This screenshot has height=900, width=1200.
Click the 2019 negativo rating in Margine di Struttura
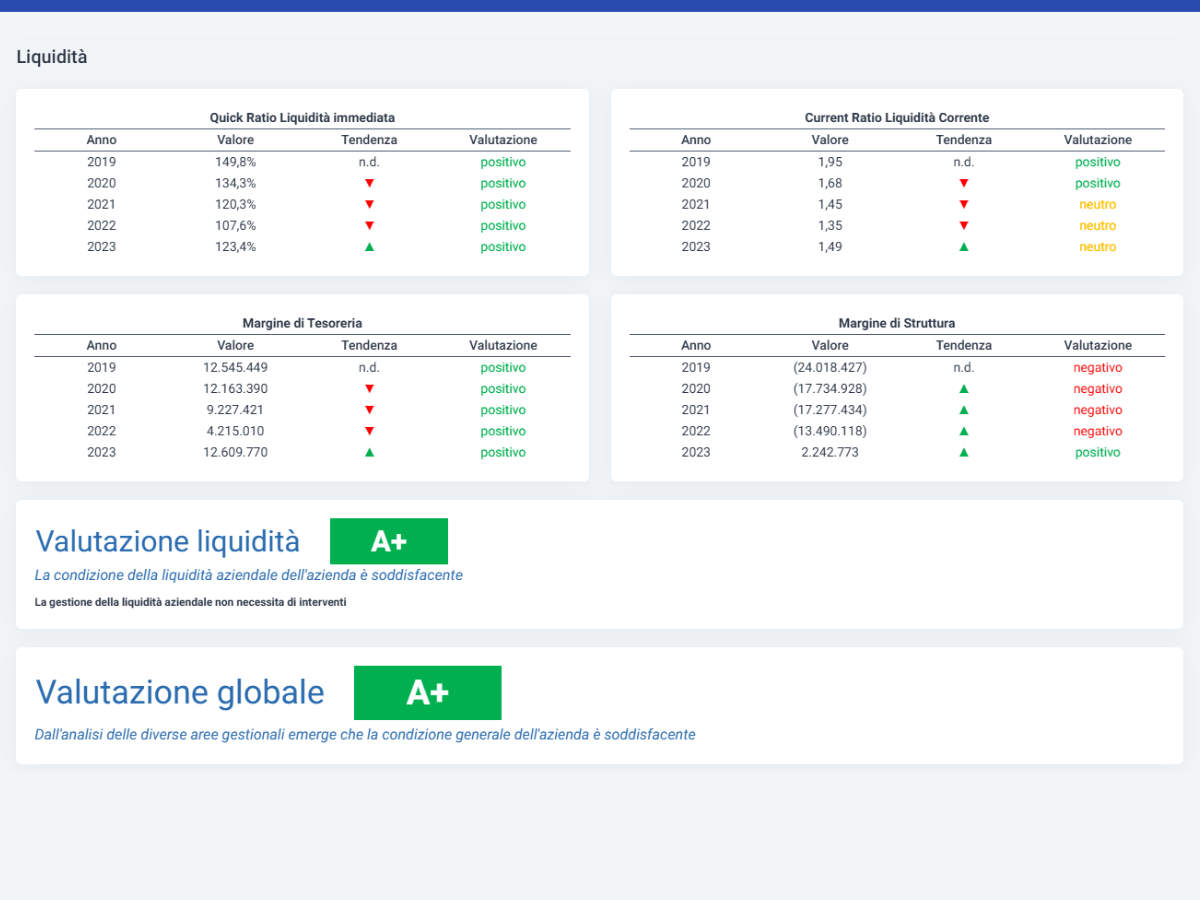point(1098,367)
